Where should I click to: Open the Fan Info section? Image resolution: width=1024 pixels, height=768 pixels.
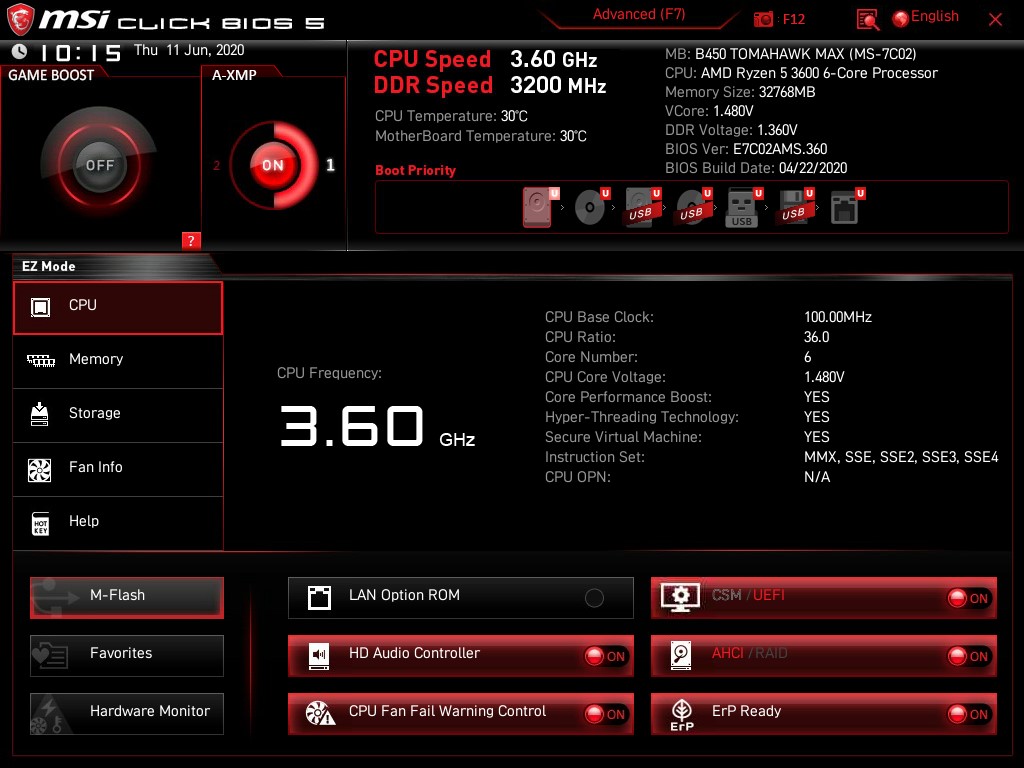[118, 470]
